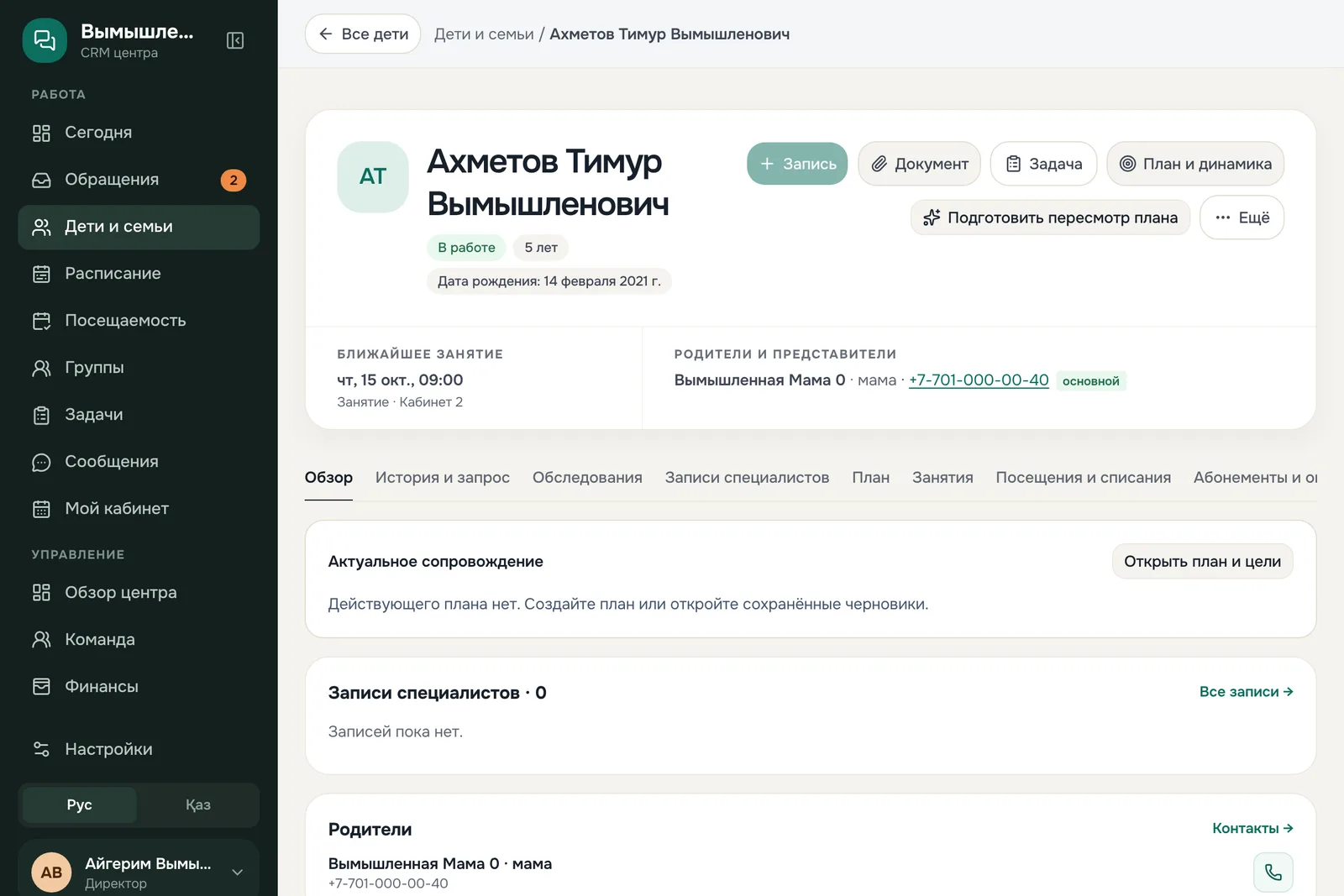Image resolution: width=1344 pixels, height=896 pixels.
Task: Follow the Все записи link
Action: pyautogui.click(x=1246, y=692)
